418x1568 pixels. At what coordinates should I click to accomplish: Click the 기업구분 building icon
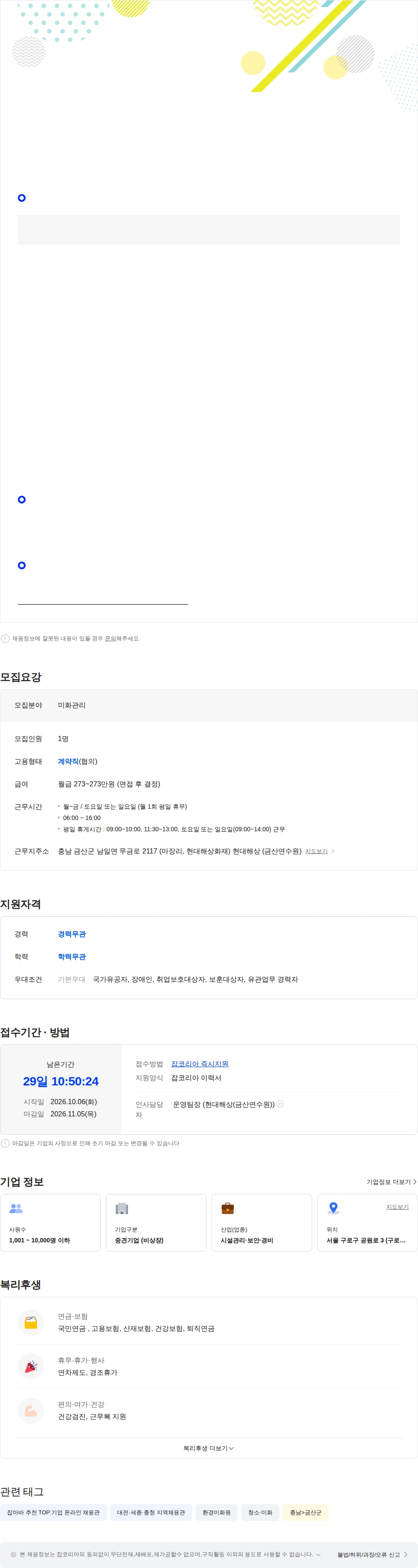point(122,1208)
